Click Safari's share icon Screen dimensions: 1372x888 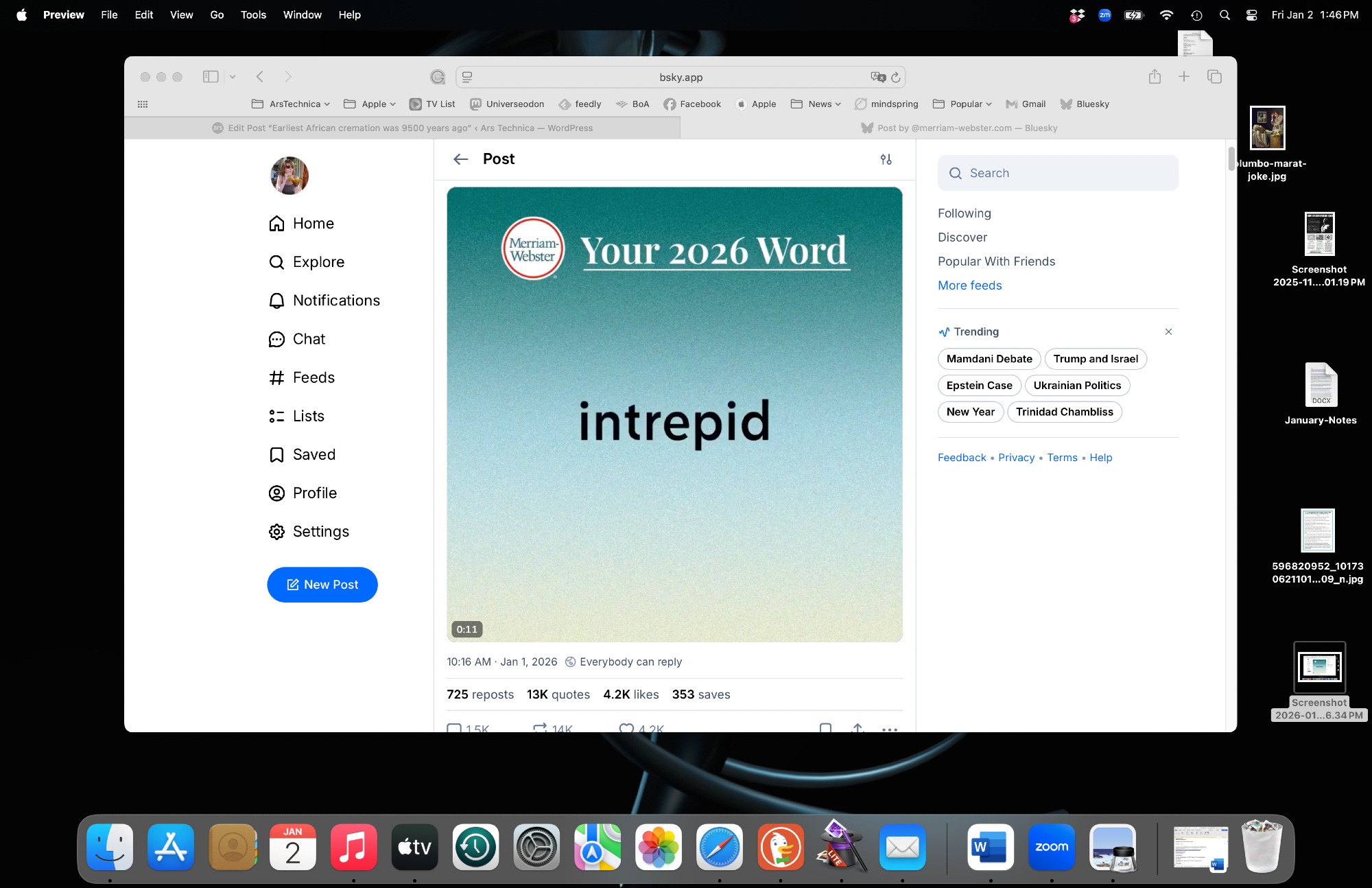(x=1155, y=77)
